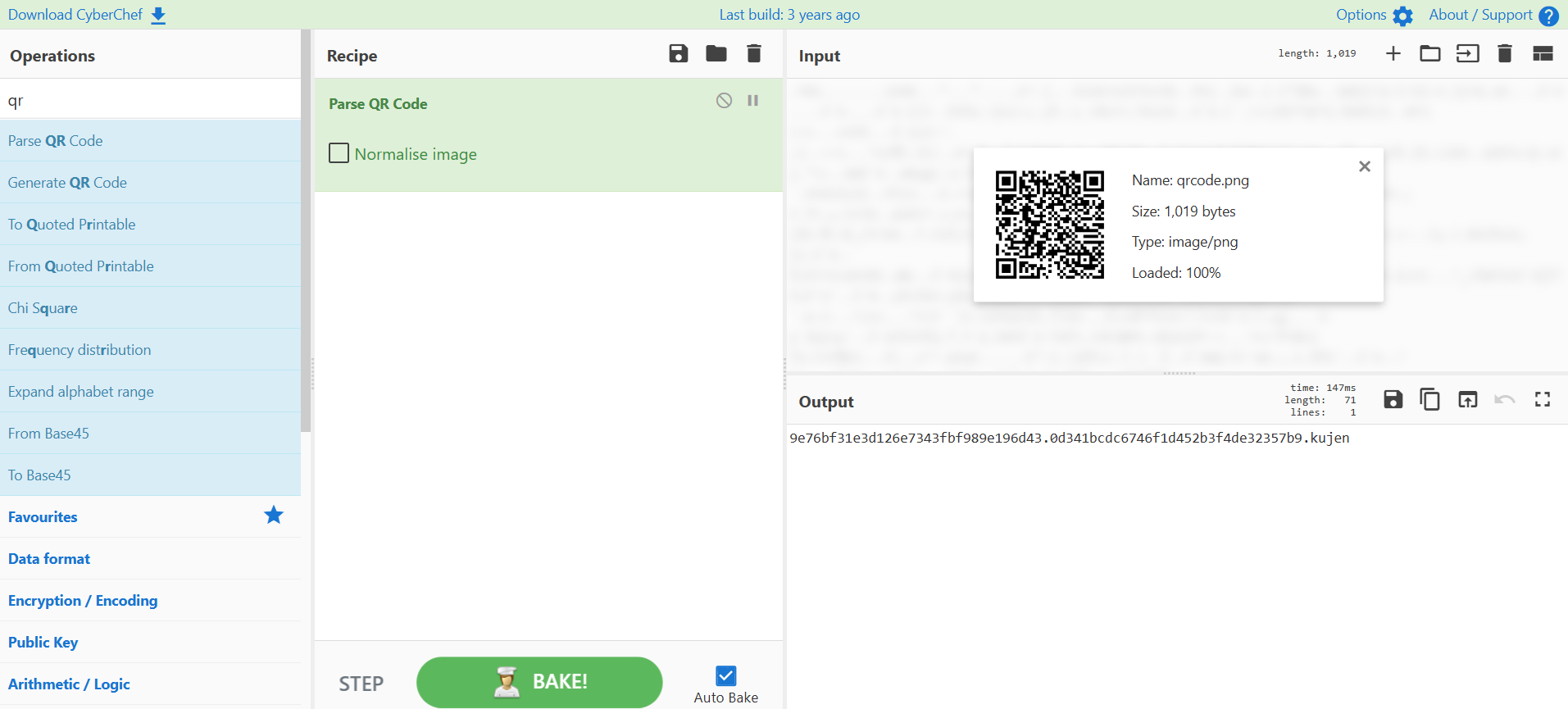
Task: Save output to file icon
Action: (x=1393, y=400)
